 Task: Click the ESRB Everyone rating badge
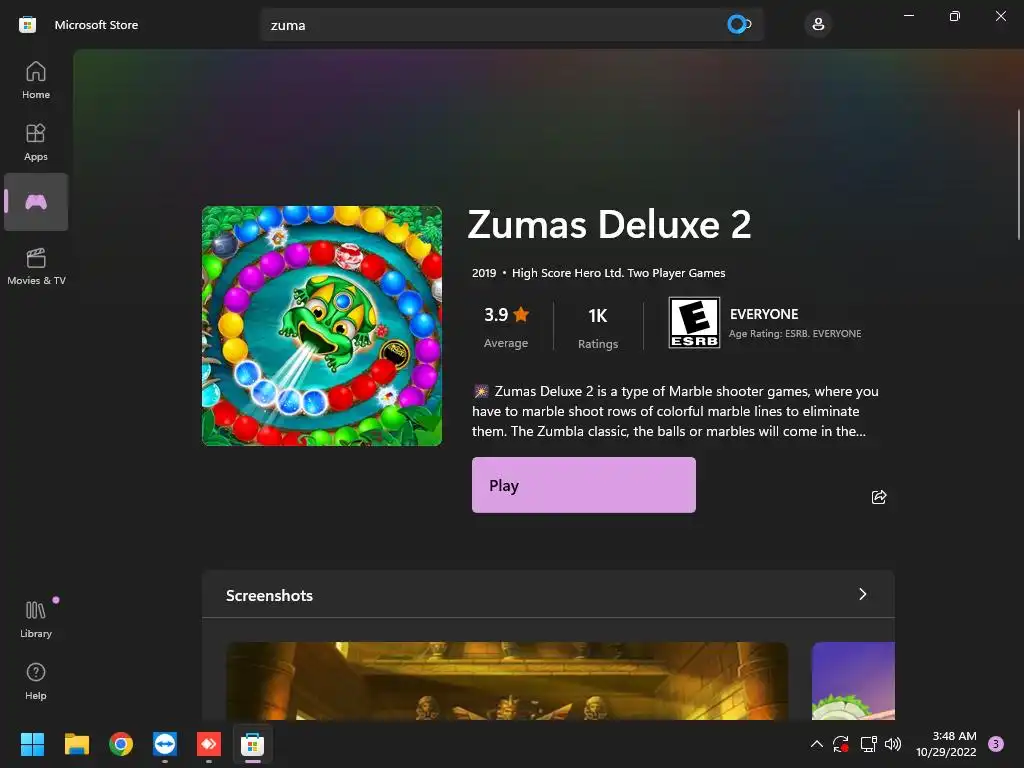point(694,323)
